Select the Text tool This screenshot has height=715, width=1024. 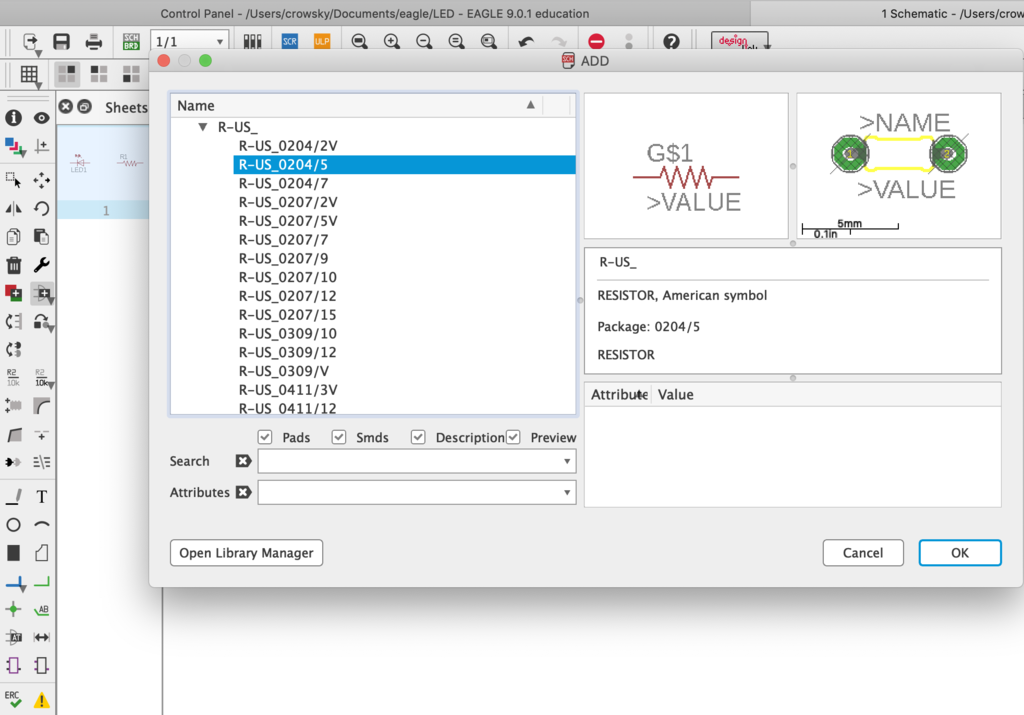coord(41,497)
